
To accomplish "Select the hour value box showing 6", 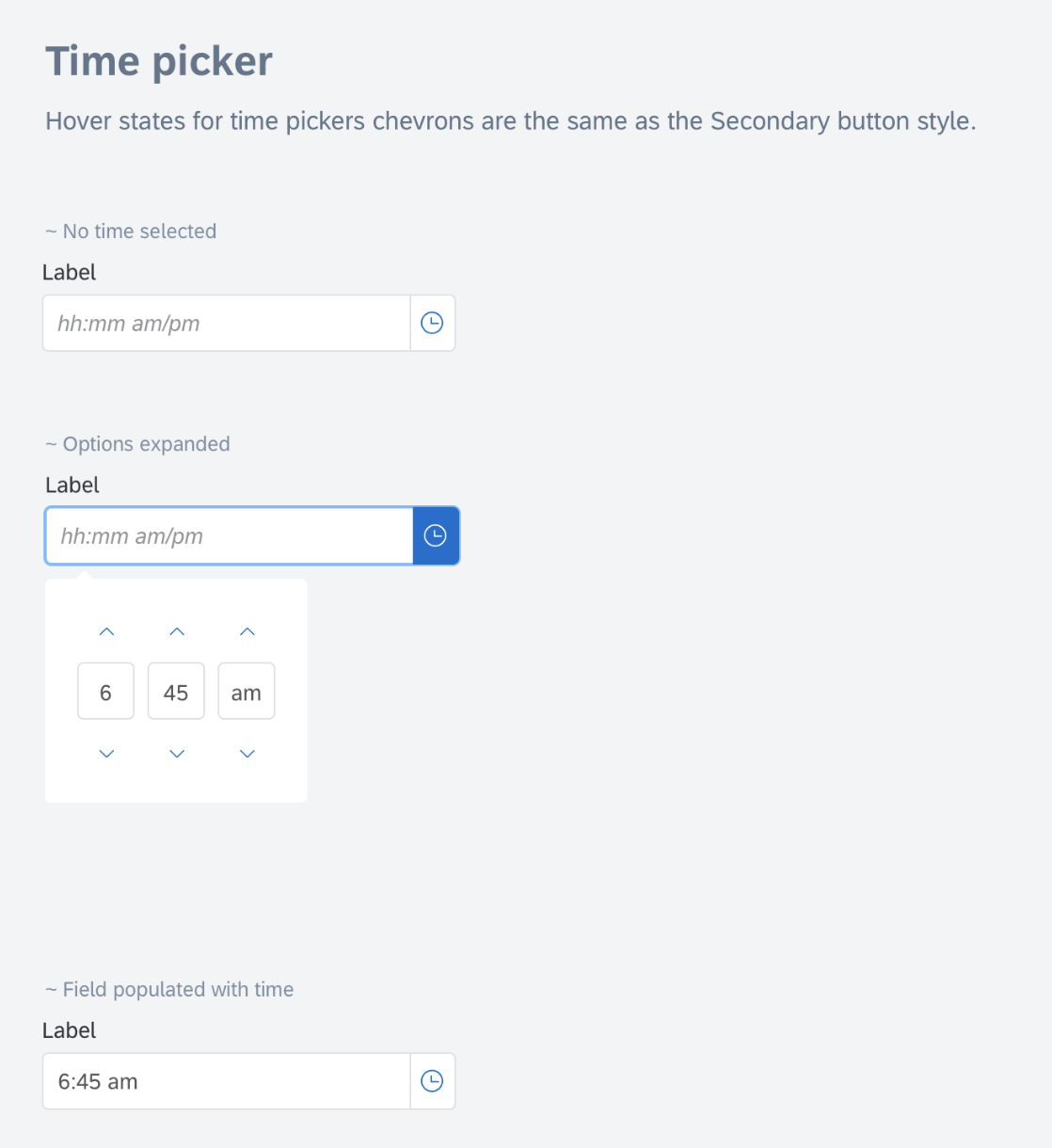I will click(x=105, y=691).
